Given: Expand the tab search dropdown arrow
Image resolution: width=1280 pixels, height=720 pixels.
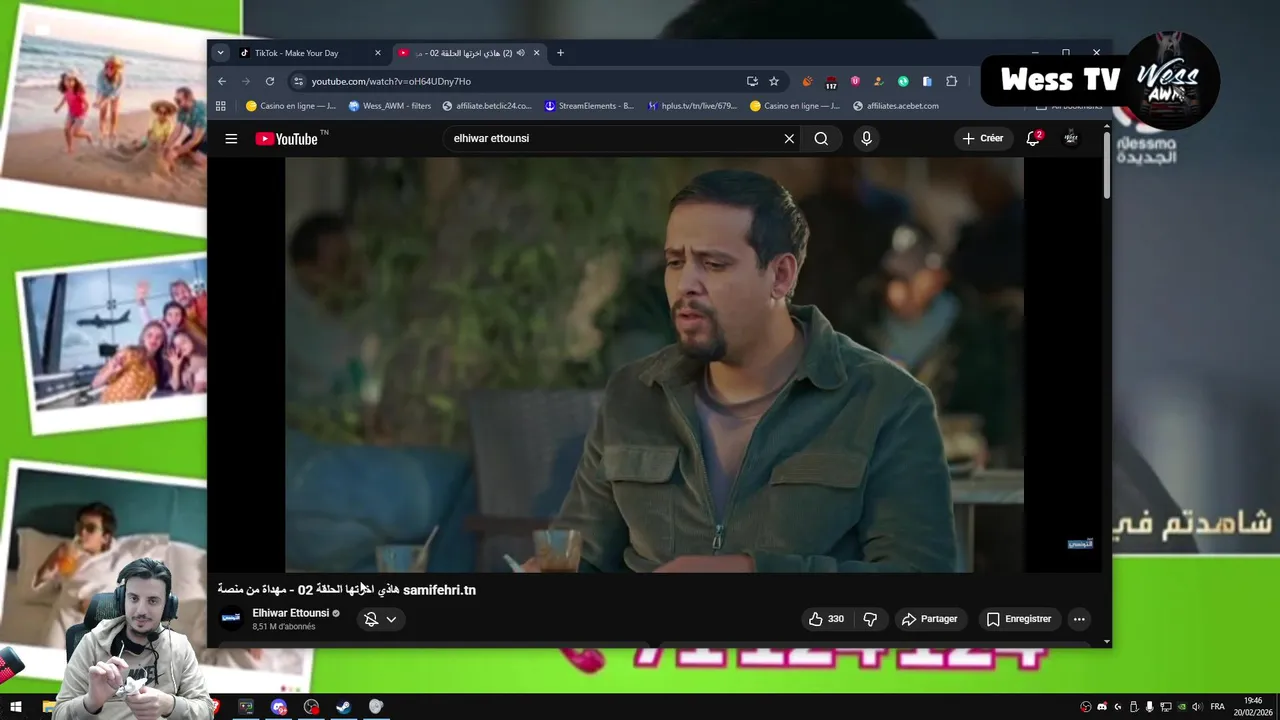Looking at the screenshot, I should pyautogui.click(x=220, y=53).
